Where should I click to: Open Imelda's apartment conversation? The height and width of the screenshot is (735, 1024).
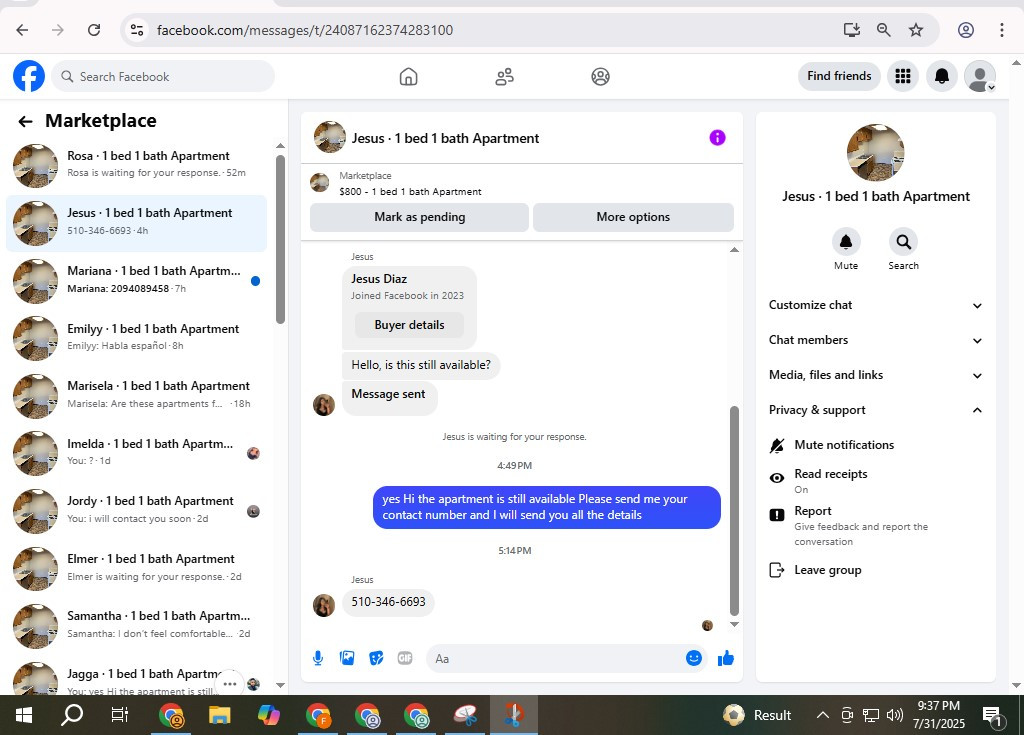tap(136, 453)
